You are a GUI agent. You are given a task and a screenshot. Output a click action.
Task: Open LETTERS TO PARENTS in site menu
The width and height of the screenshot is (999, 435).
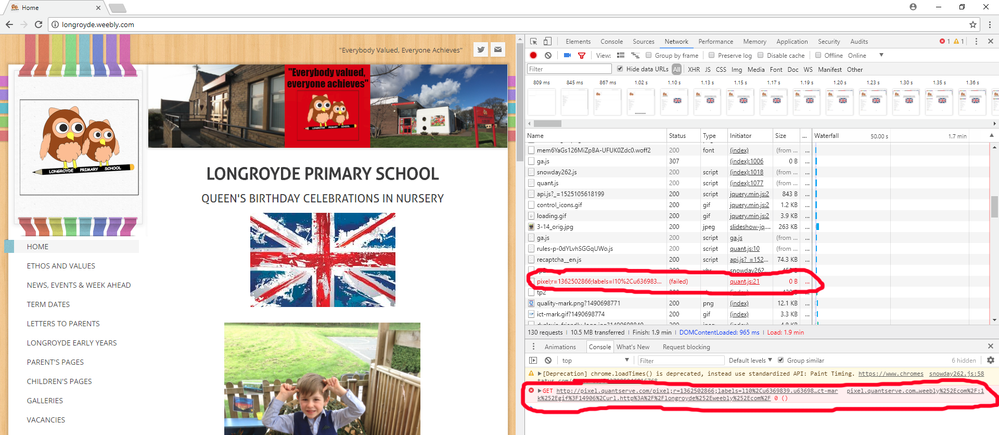(63, 324)
